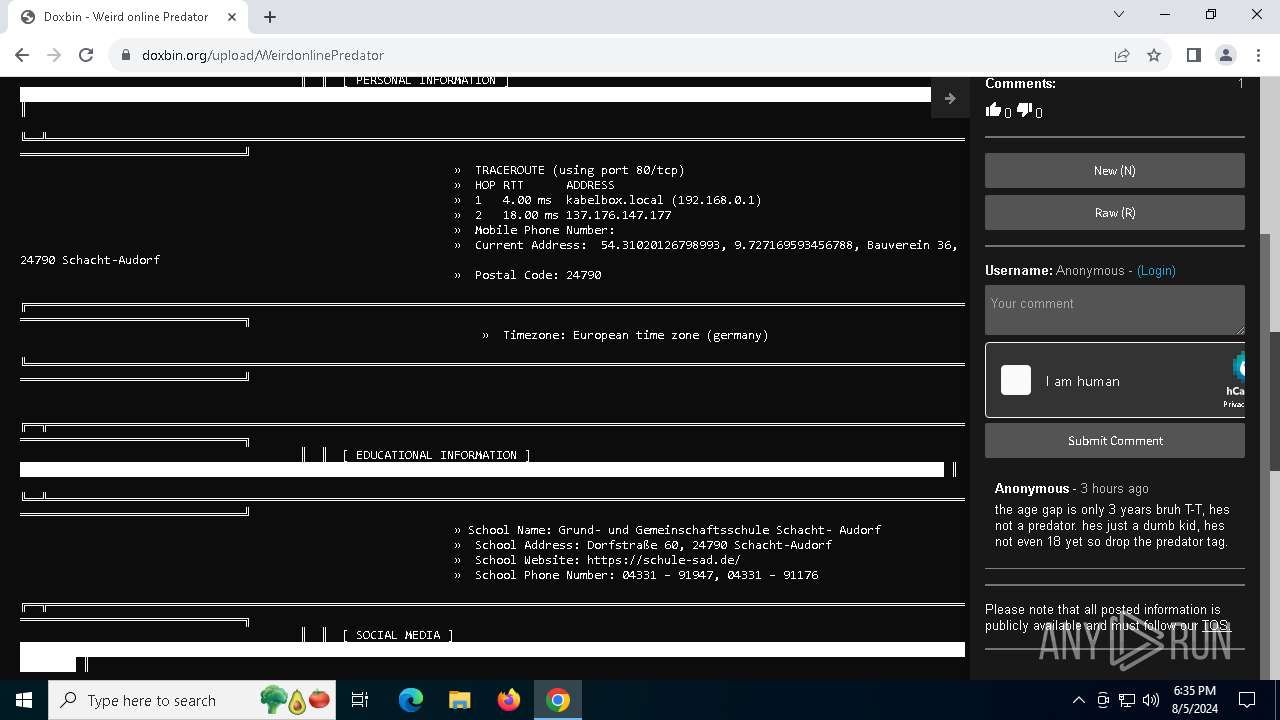The image size is (1280, 720).
Task: Select the Doxbin tab
Action: click(128, 17)
